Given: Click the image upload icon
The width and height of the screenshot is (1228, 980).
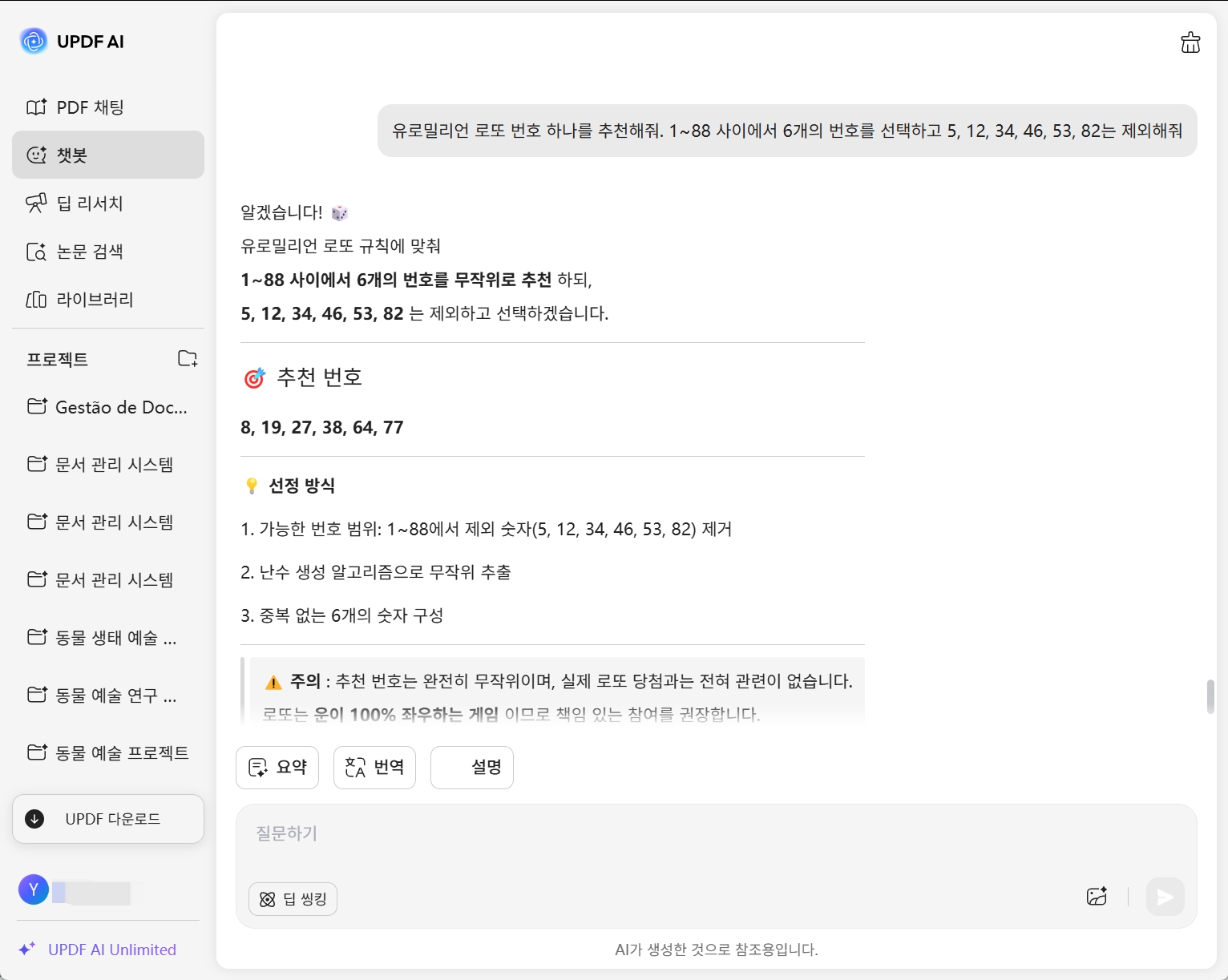Looking at the screenshot, I should (x=1097, y=897).
